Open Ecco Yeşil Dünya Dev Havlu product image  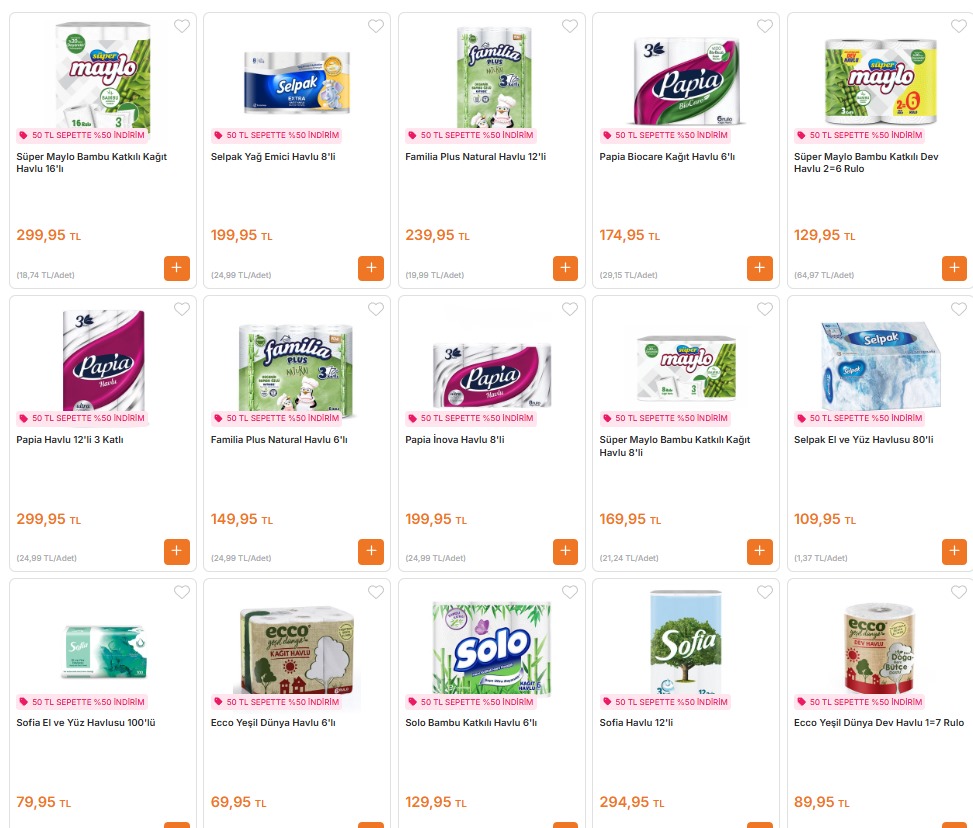(x=879, y=648)
